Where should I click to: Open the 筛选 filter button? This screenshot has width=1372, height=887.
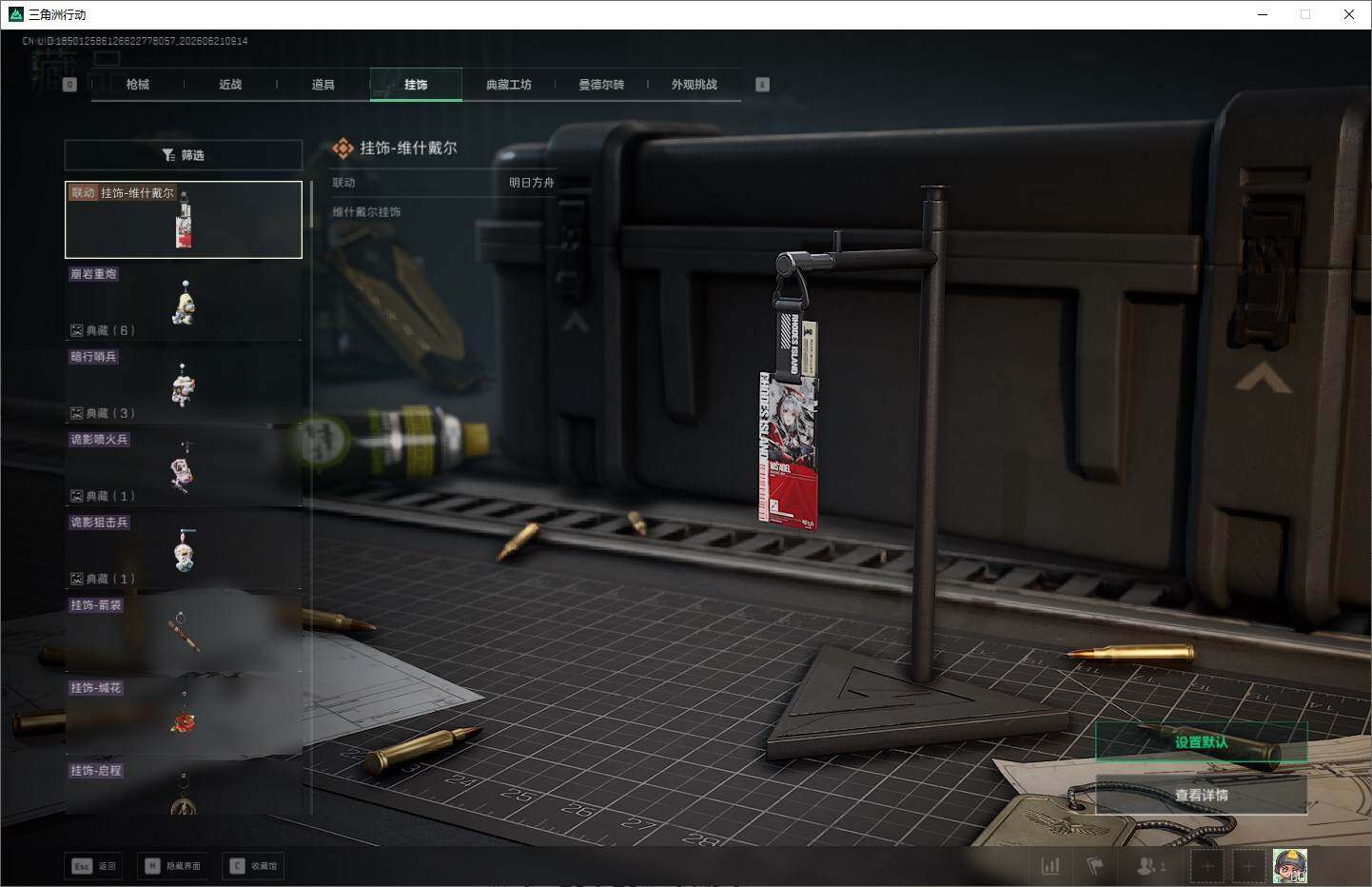coord(184,155)
